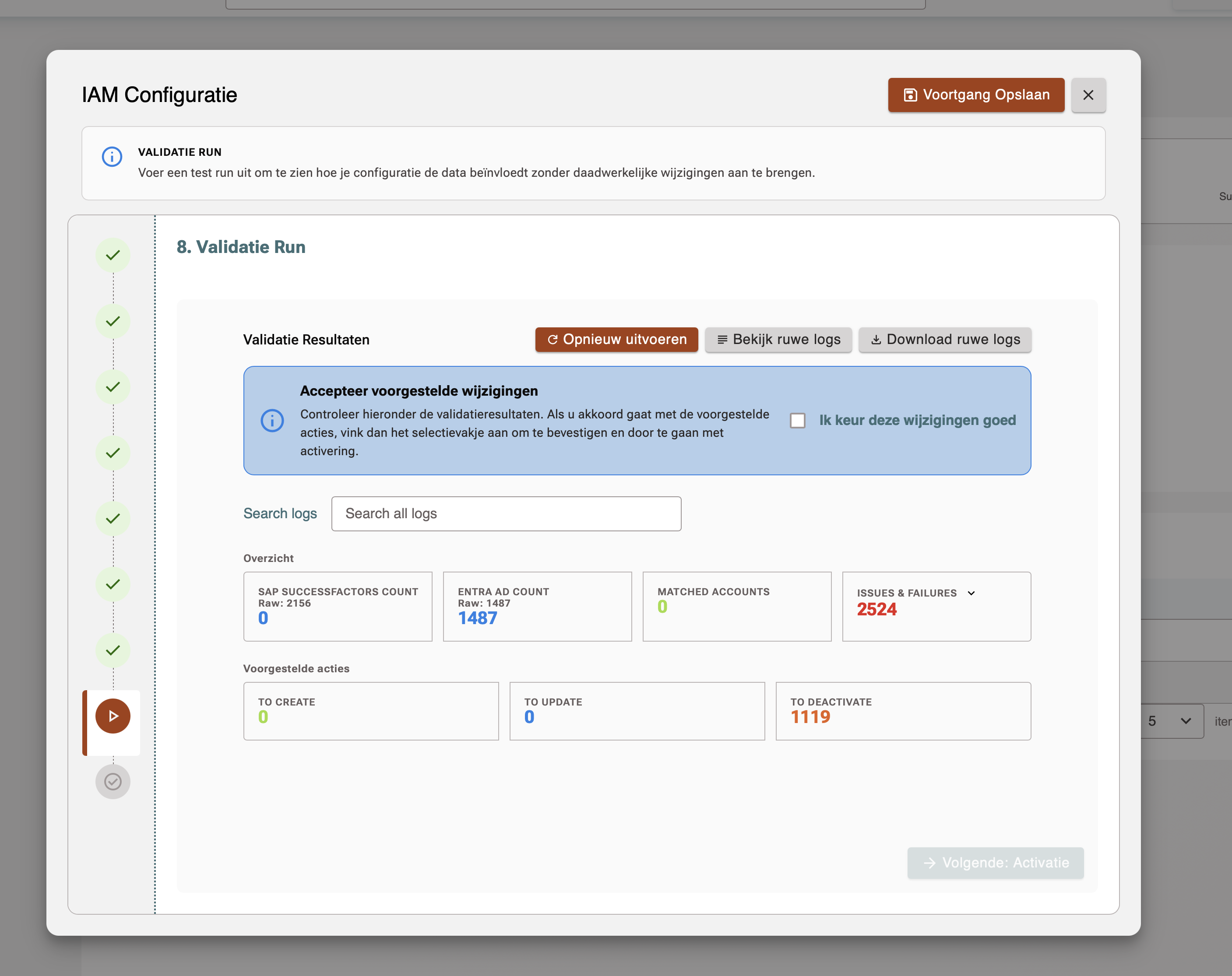
Task: Click the seventh completed step checkmark
Action: pos(113,650)
